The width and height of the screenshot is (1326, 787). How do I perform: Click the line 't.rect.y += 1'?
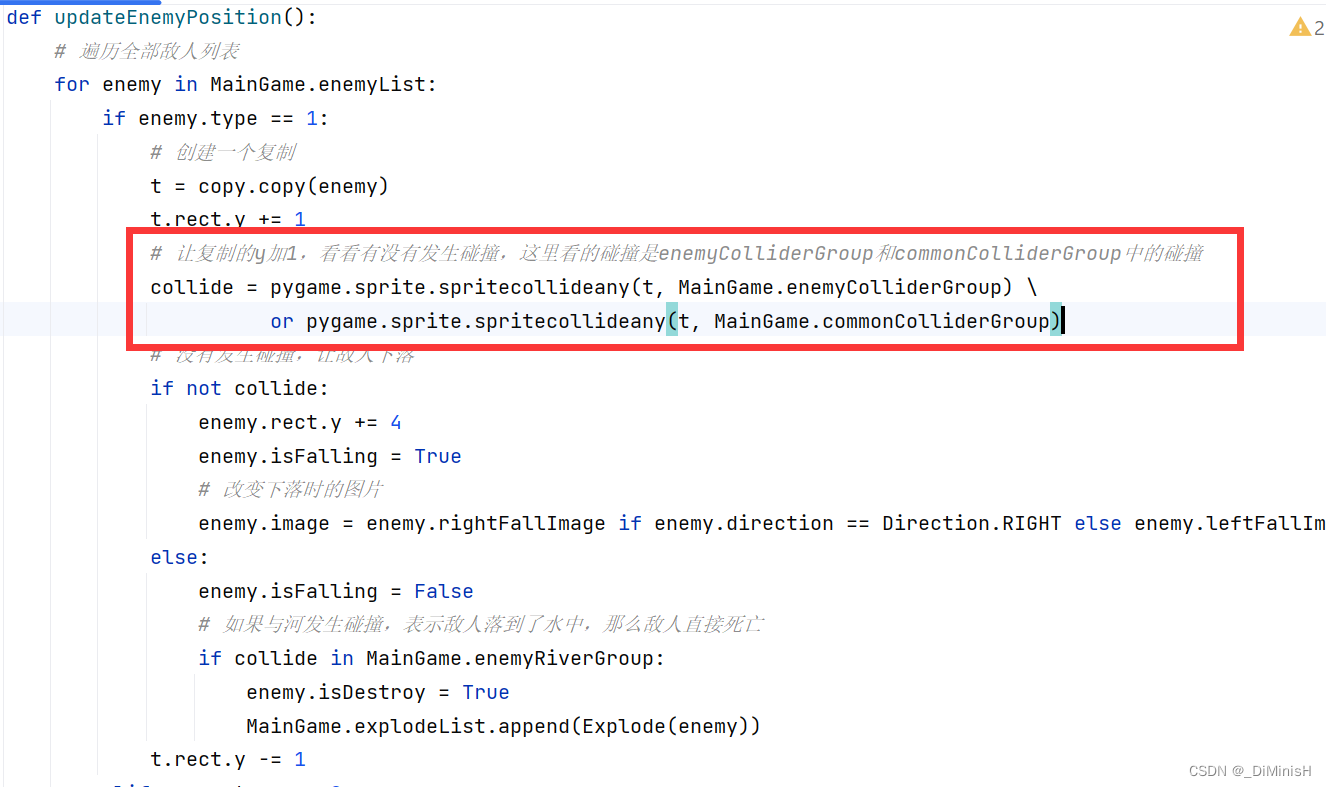click(x=228, y=219)
